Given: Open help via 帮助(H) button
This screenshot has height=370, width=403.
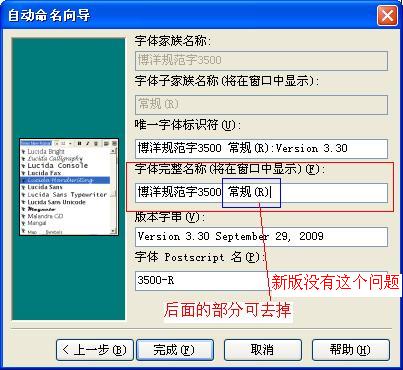Looking at the screenshot, I should (x=351, y=350).
